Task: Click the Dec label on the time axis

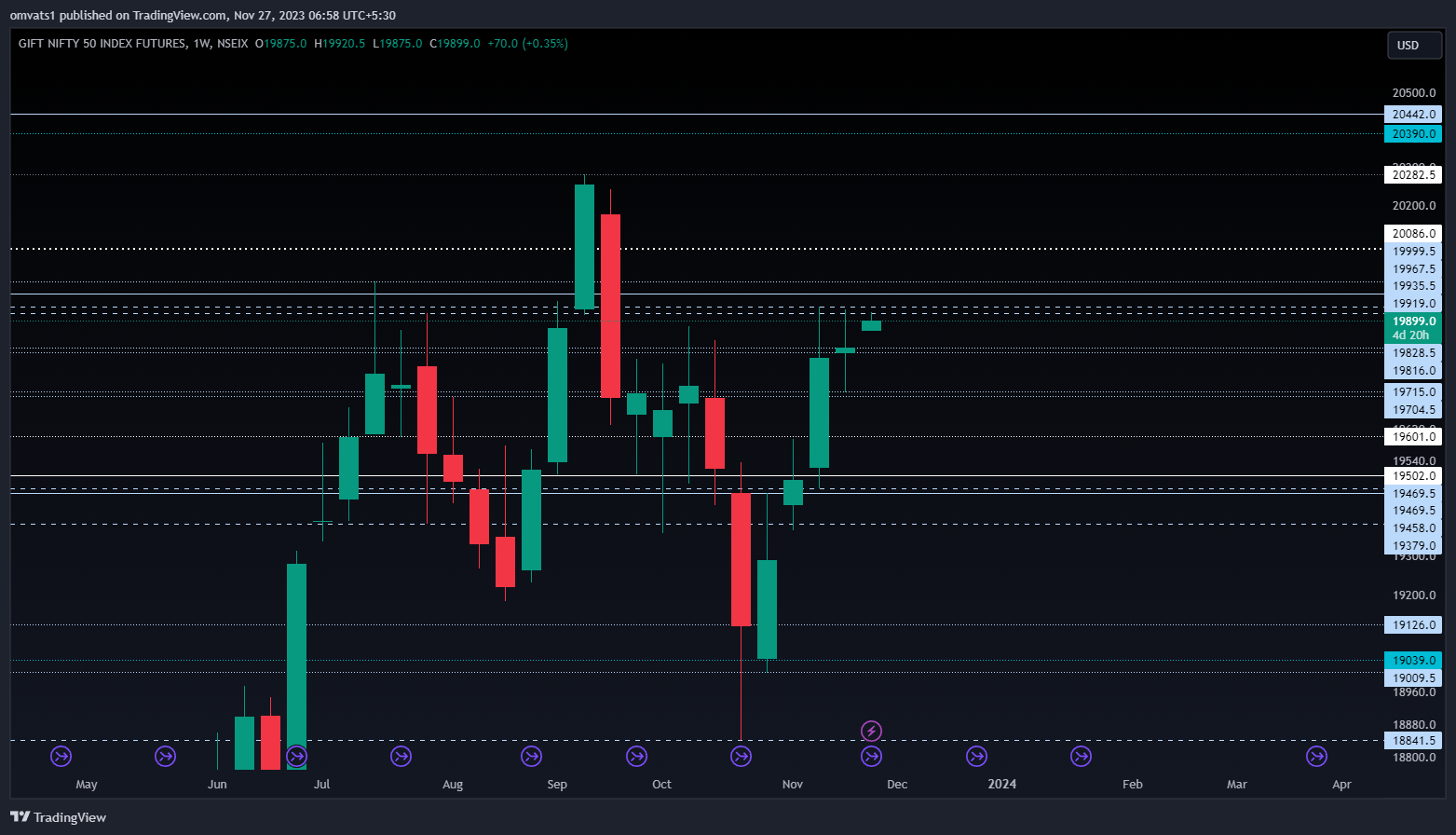Action: tap(897, 785)
